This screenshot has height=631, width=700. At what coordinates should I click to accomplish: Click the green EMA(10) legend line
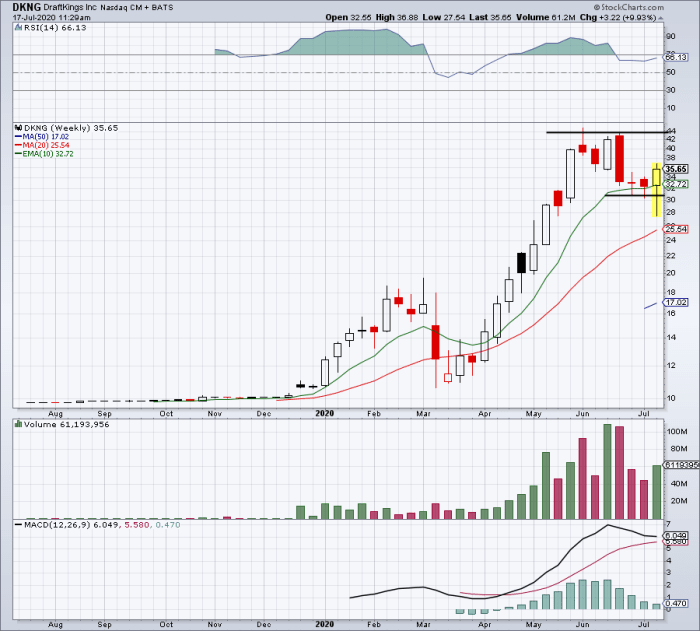click(18, 154)
